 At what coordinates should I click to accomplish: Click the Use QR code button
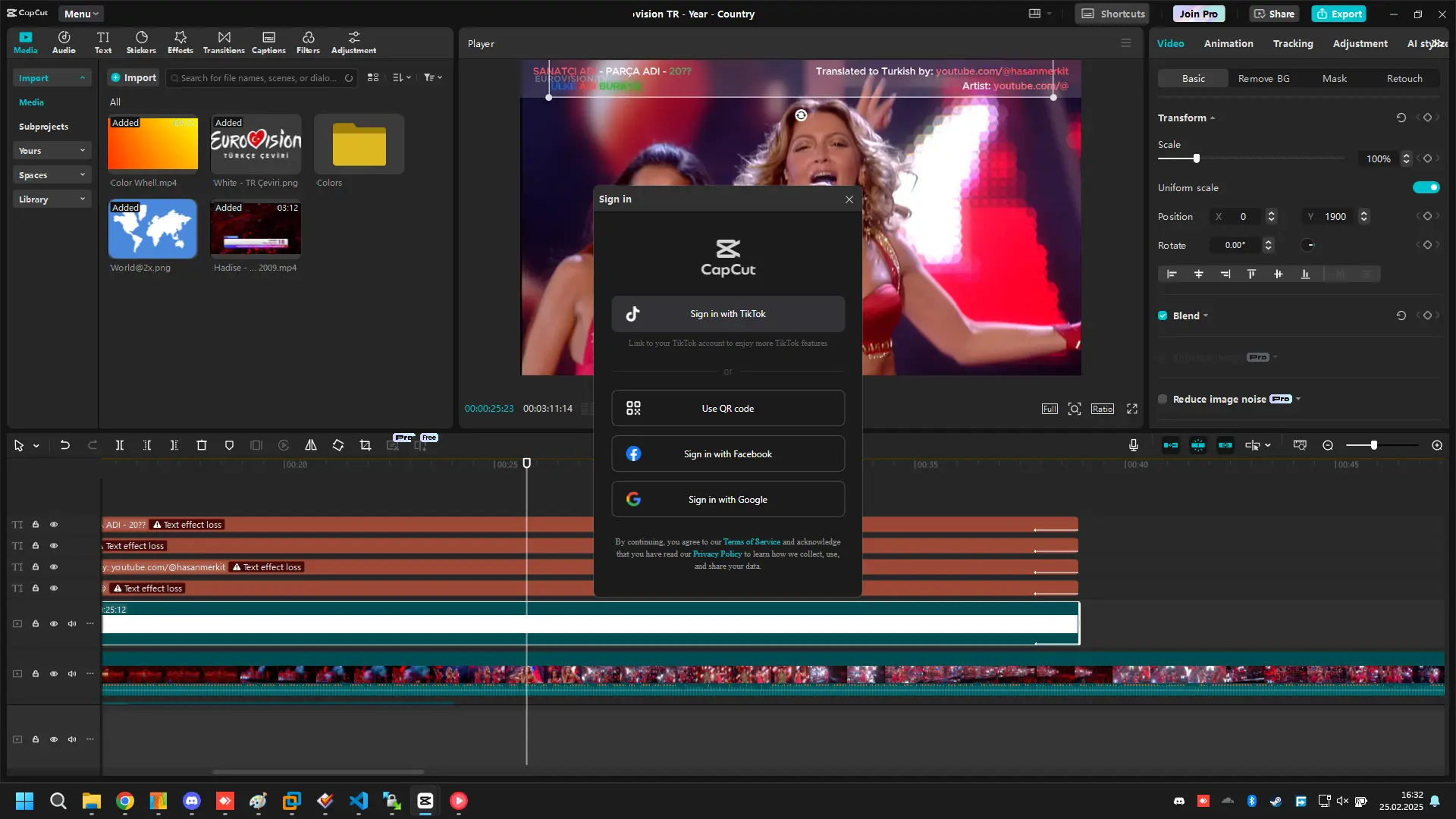[728, 409]
